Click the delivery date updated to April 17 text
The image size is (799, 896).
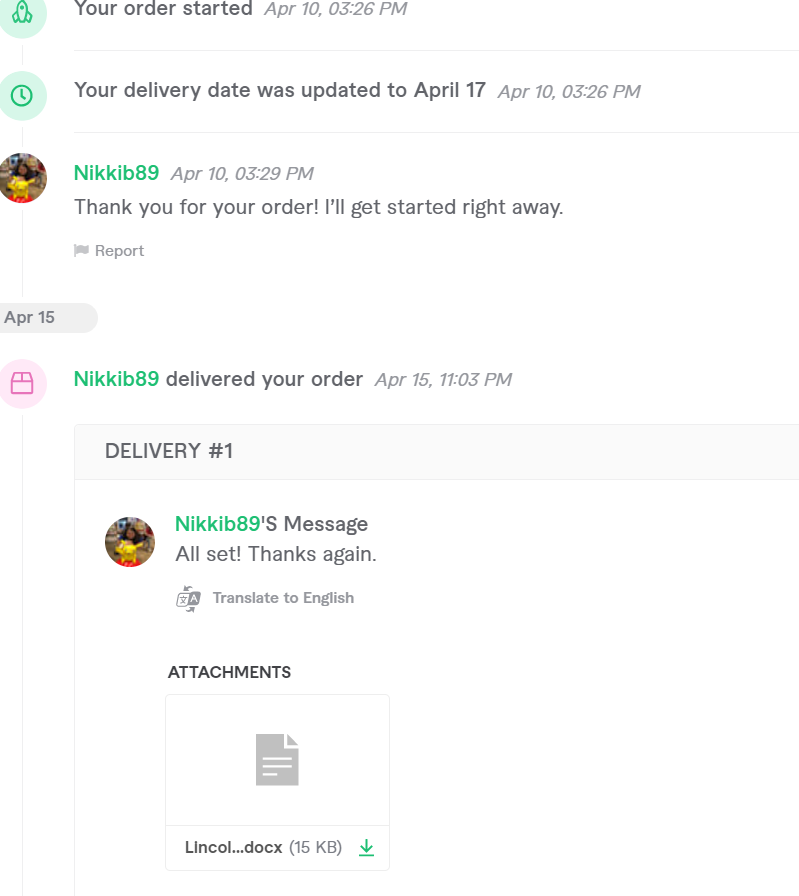[280, 90]
